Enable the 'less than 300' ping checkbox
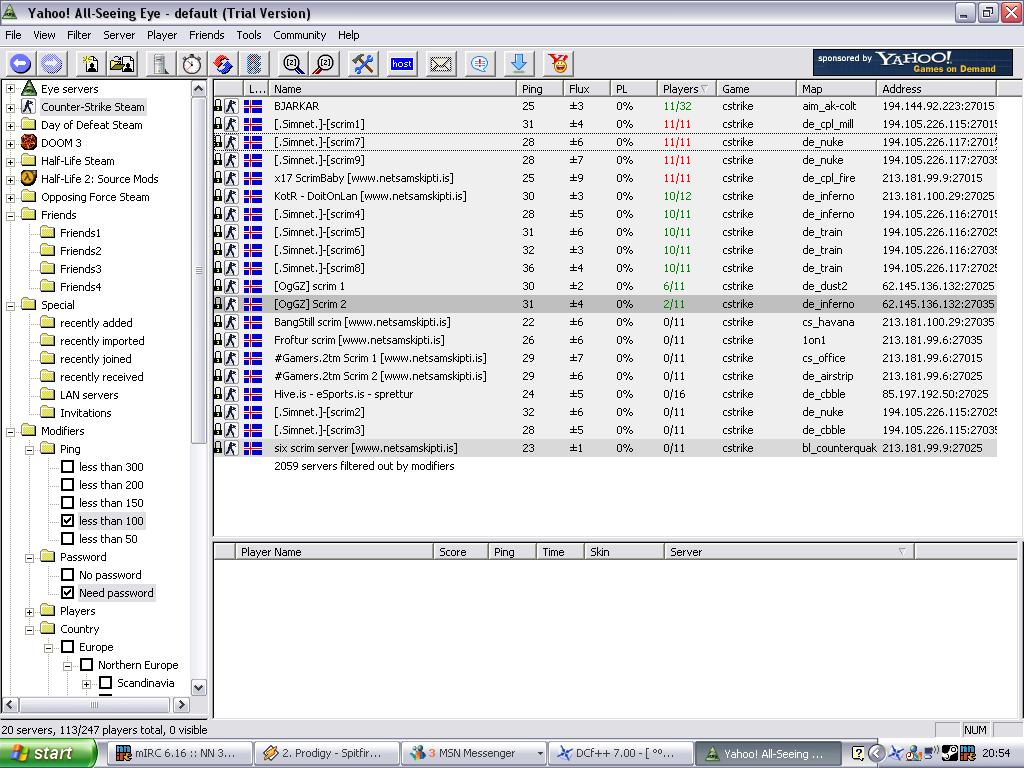The height and width of the screenshot is (768, 1024). tap(67, 466)
